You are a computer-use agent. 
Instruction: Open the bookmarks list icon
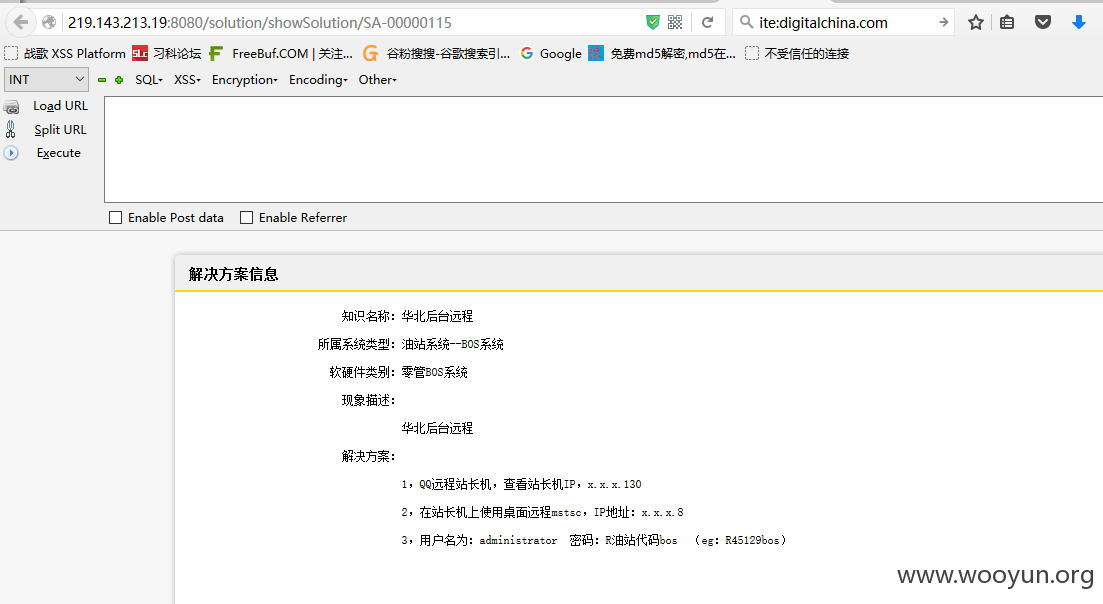tap(1007, 23)
